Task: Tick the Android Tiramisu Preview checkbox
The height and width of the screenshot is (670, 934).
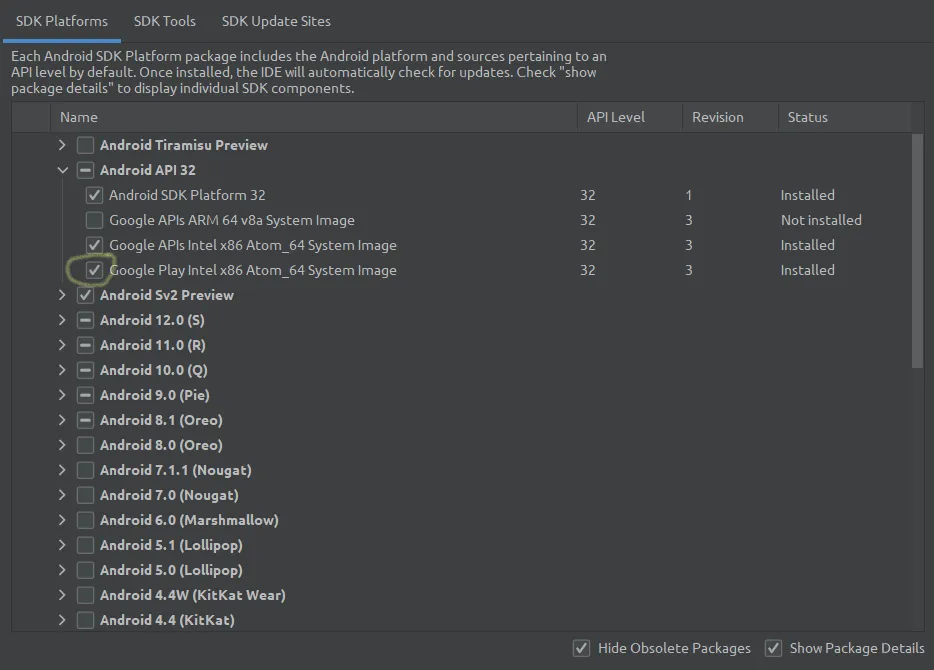Action: point(86,145)
